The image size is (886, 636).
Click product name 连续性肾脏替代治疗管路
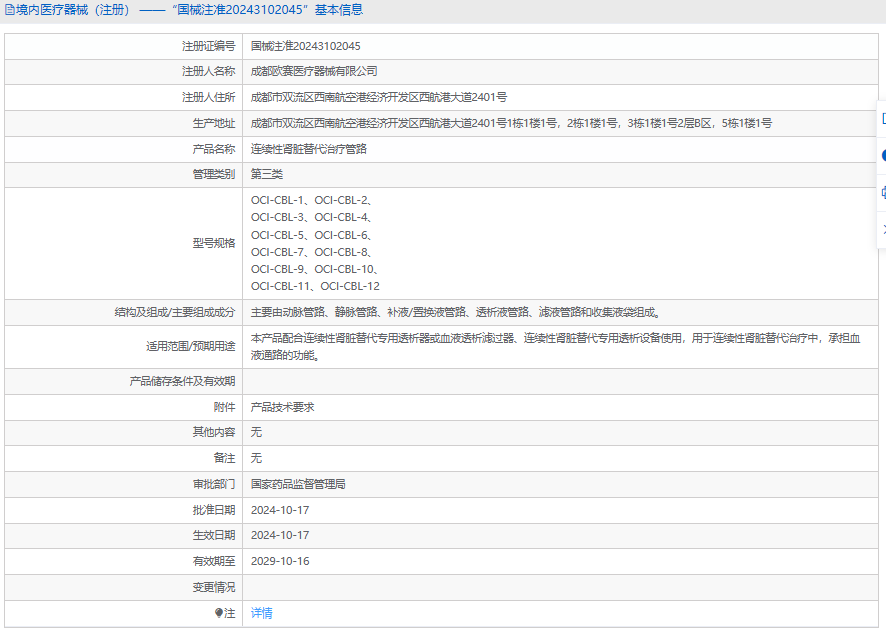pyautogui.click(x=309, y=149)
